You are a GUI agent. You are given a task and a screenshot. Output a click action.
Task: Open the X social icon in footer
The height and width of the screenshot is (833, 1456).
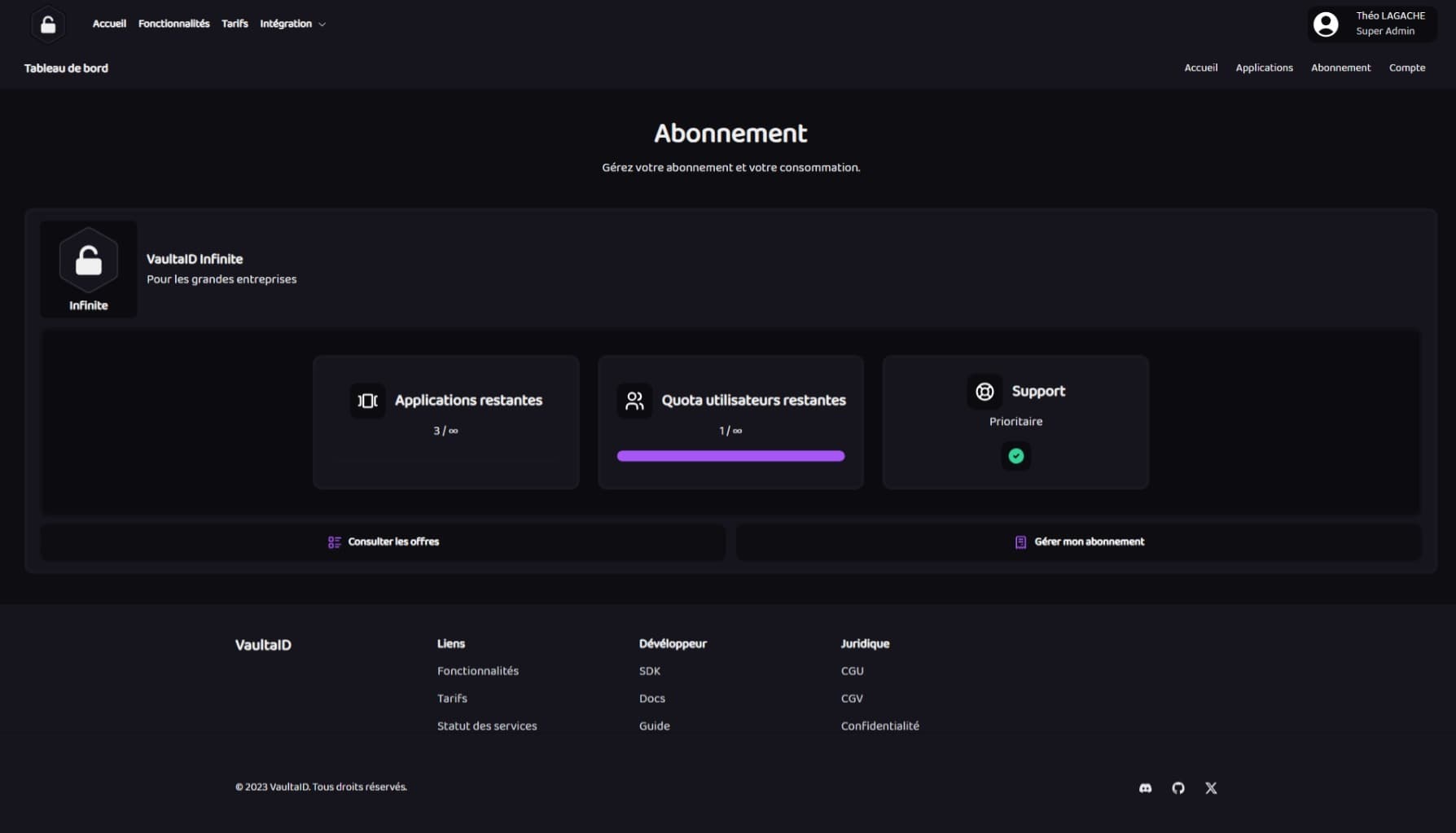point(1211,788)
